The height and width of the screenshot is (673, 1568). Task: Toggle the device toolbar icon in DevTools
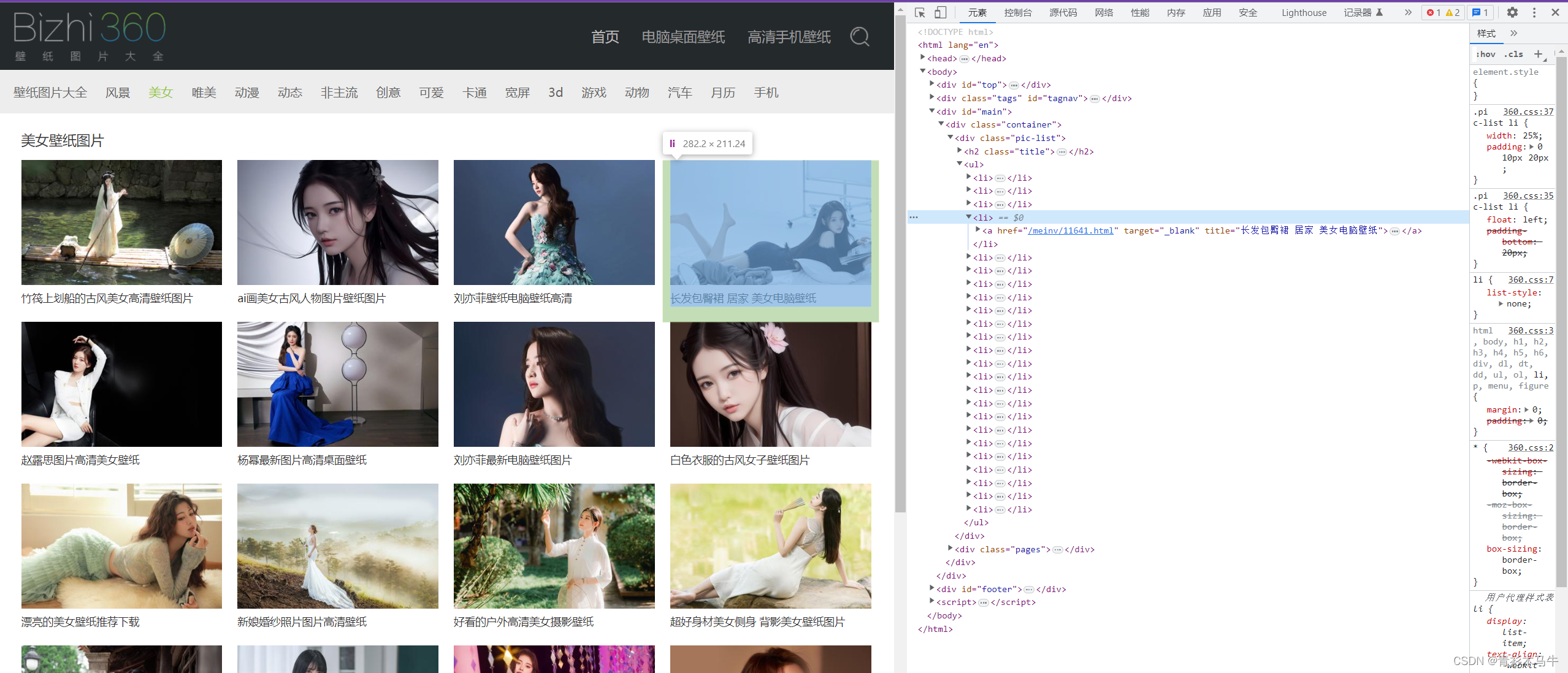940,12
